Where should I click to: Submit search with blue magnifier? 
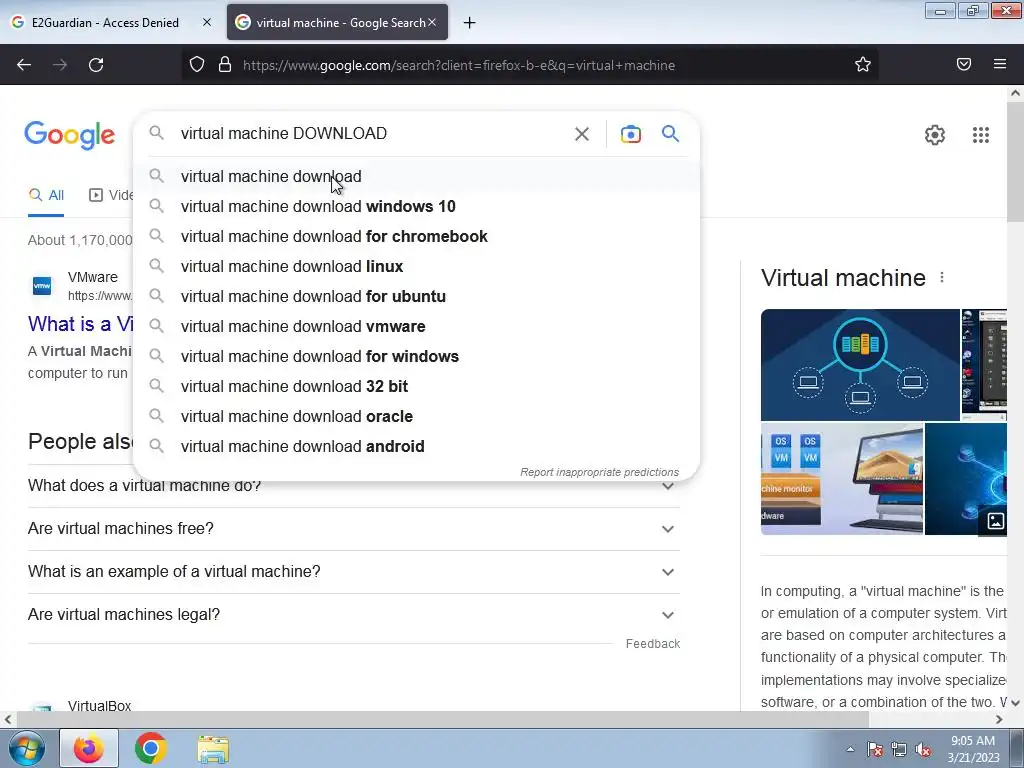pos(671,134)
